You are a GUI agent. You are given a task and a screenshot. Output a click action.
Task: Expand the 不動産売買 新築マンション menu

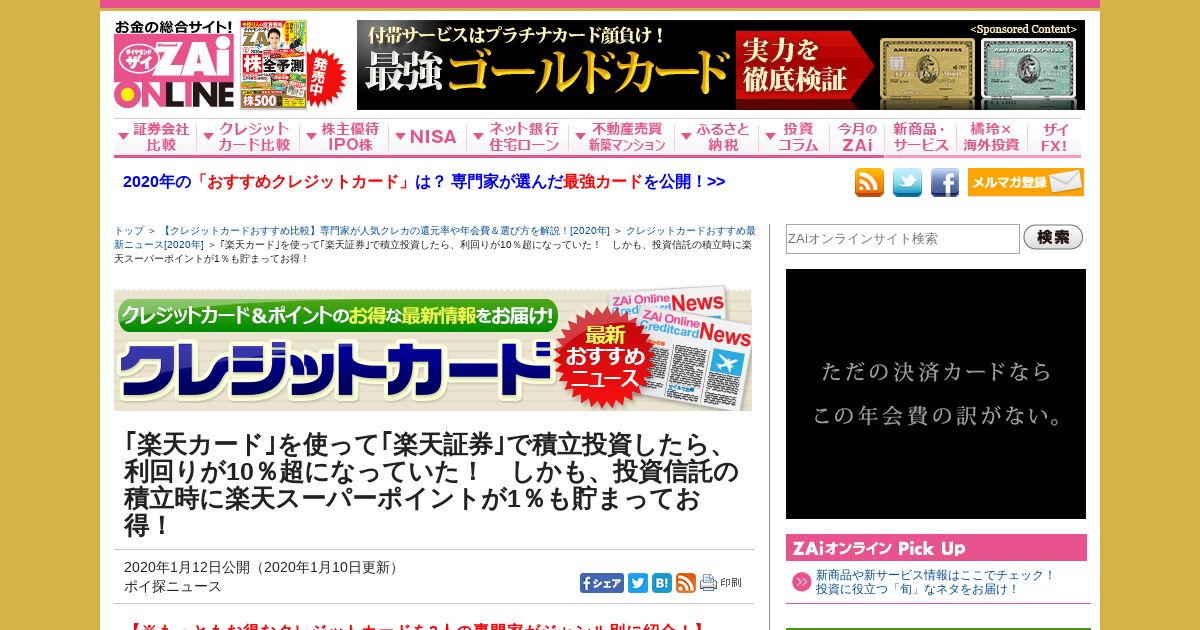[620, 137]
